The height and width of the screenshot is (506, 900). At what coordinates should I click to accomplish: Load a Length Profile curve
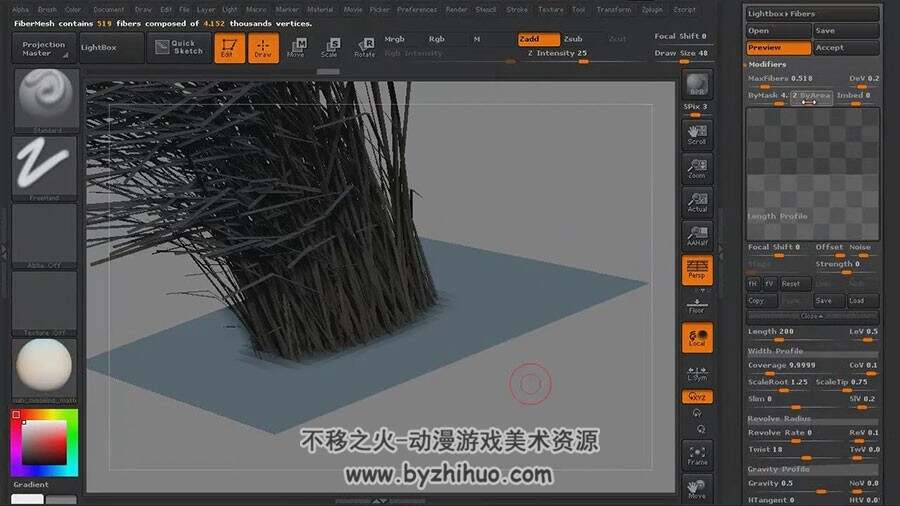point(862,300)
